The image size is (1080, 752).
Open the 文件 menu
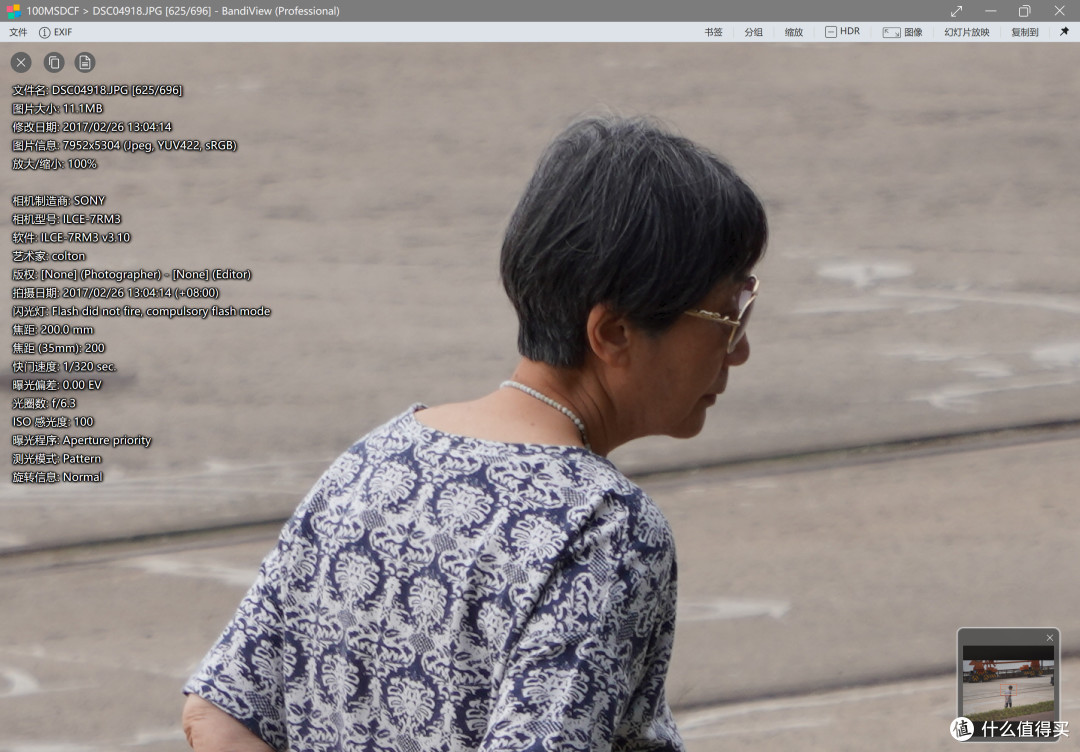19,32
